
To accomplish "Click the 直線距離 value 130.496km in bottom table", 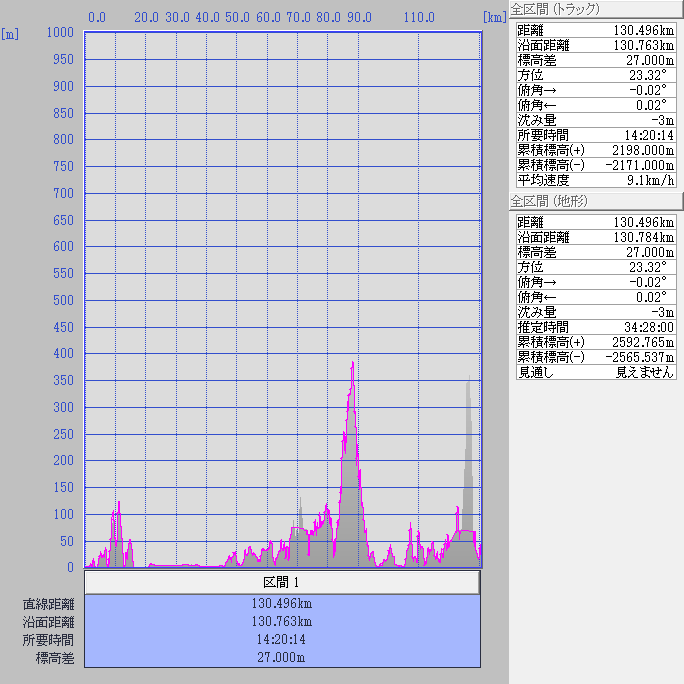I will (282, 604).
